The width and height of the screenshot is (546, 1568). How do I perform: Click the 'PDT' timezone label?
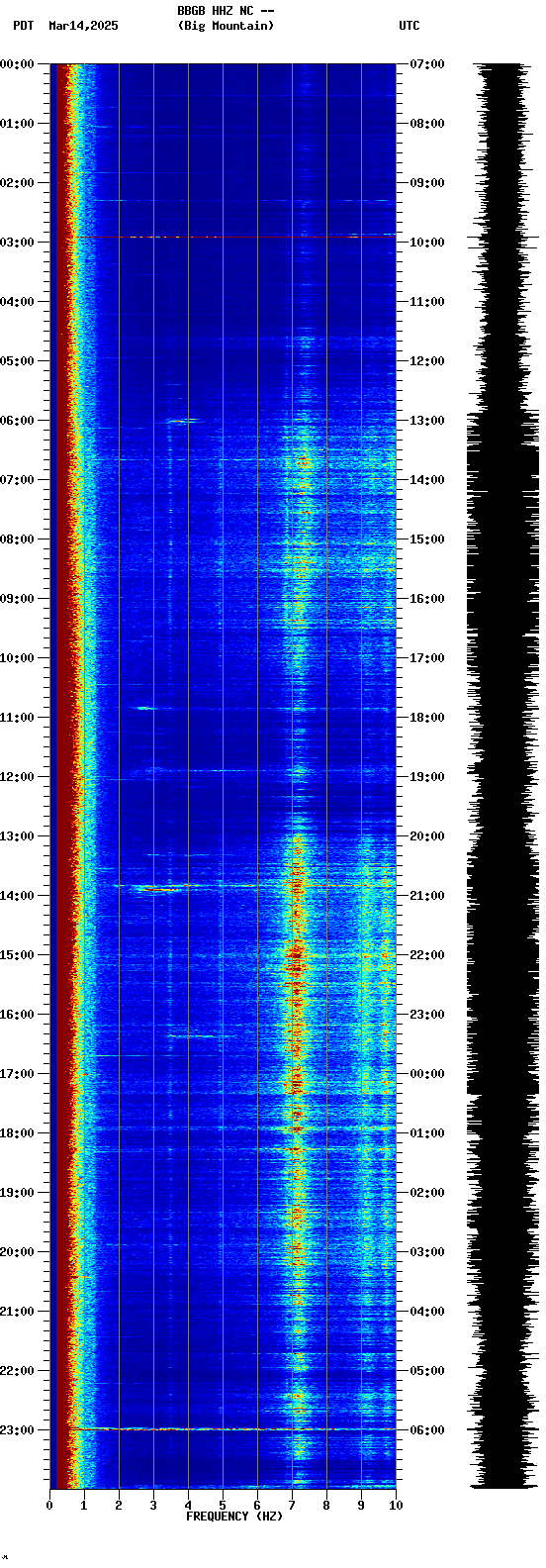[x=23, y=26]
